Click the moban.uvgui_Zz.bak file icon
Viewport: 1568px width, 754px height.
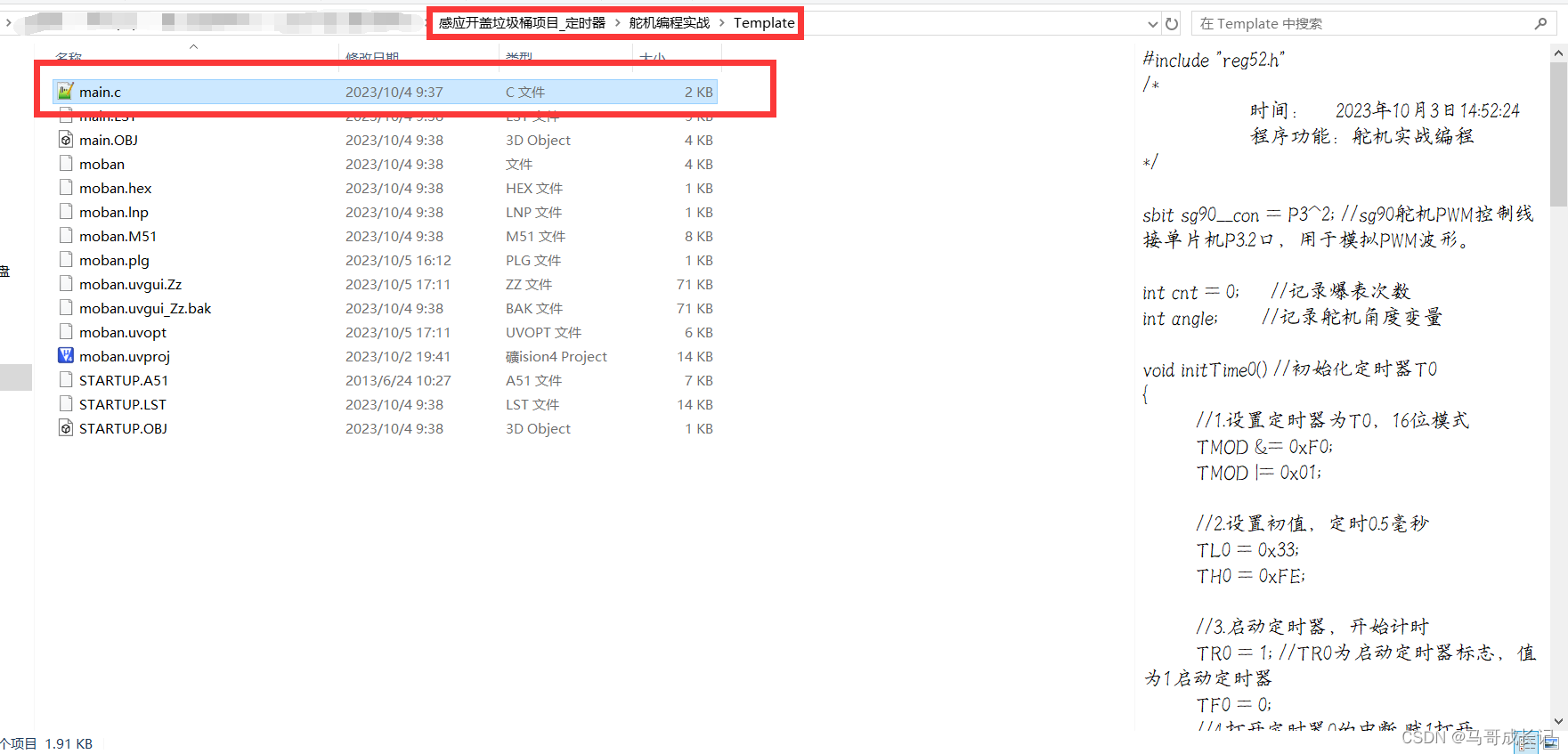point(65,307)
